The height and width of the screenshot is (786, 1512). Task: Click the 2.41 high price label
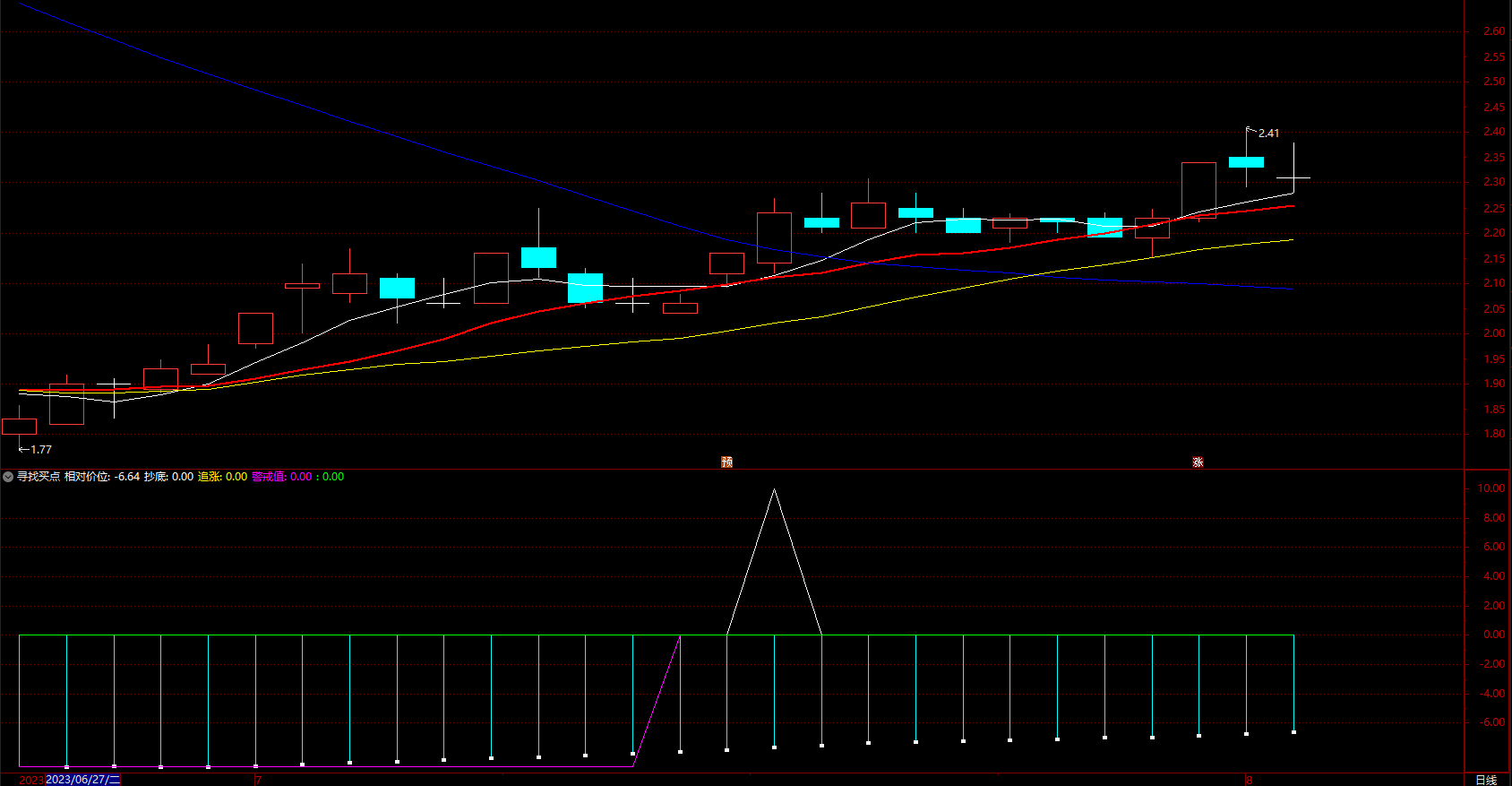[x=1268, y=134]
